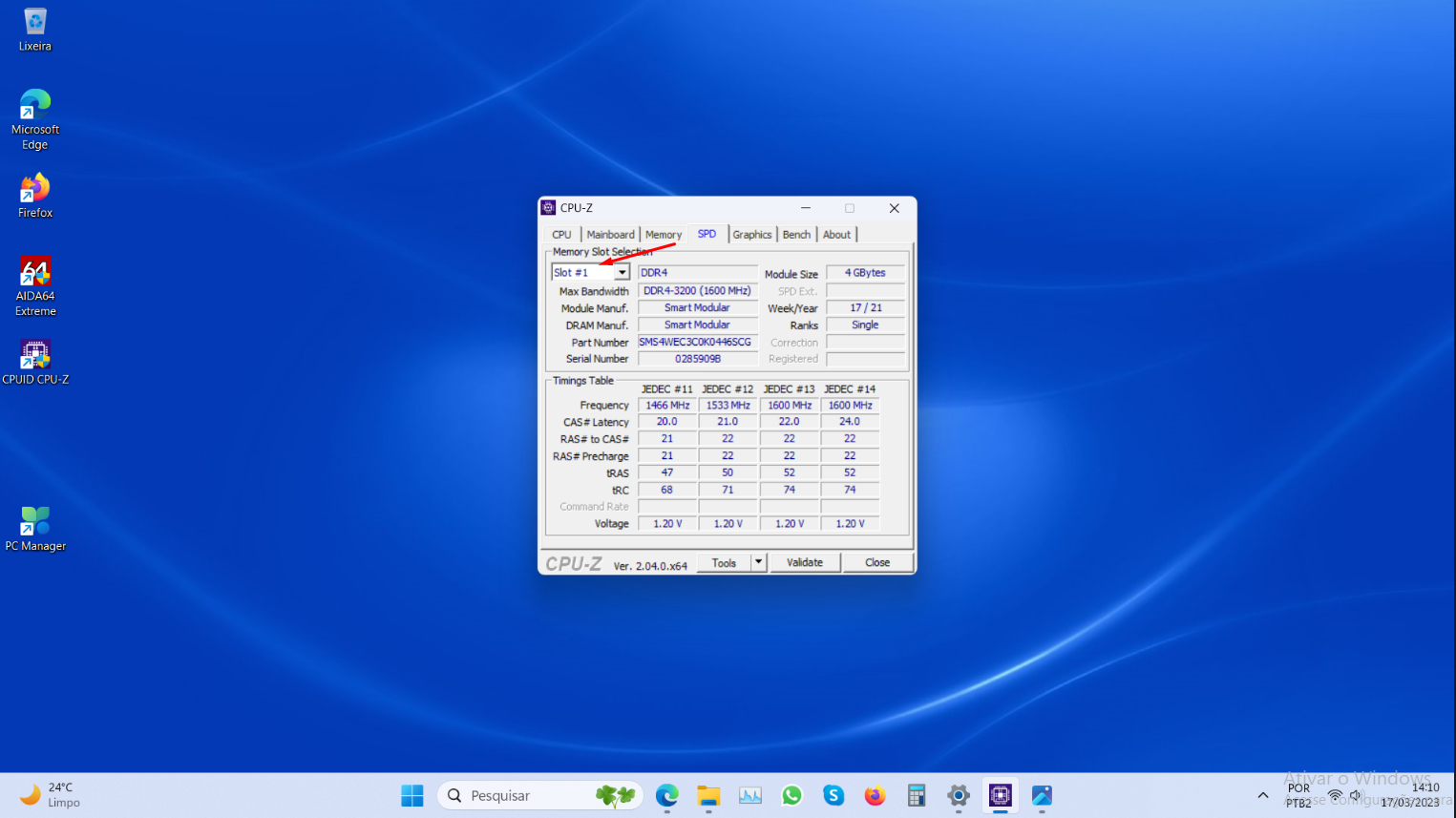
Task: Click the volume speaker tray icon
Action: click(1356, 795)
